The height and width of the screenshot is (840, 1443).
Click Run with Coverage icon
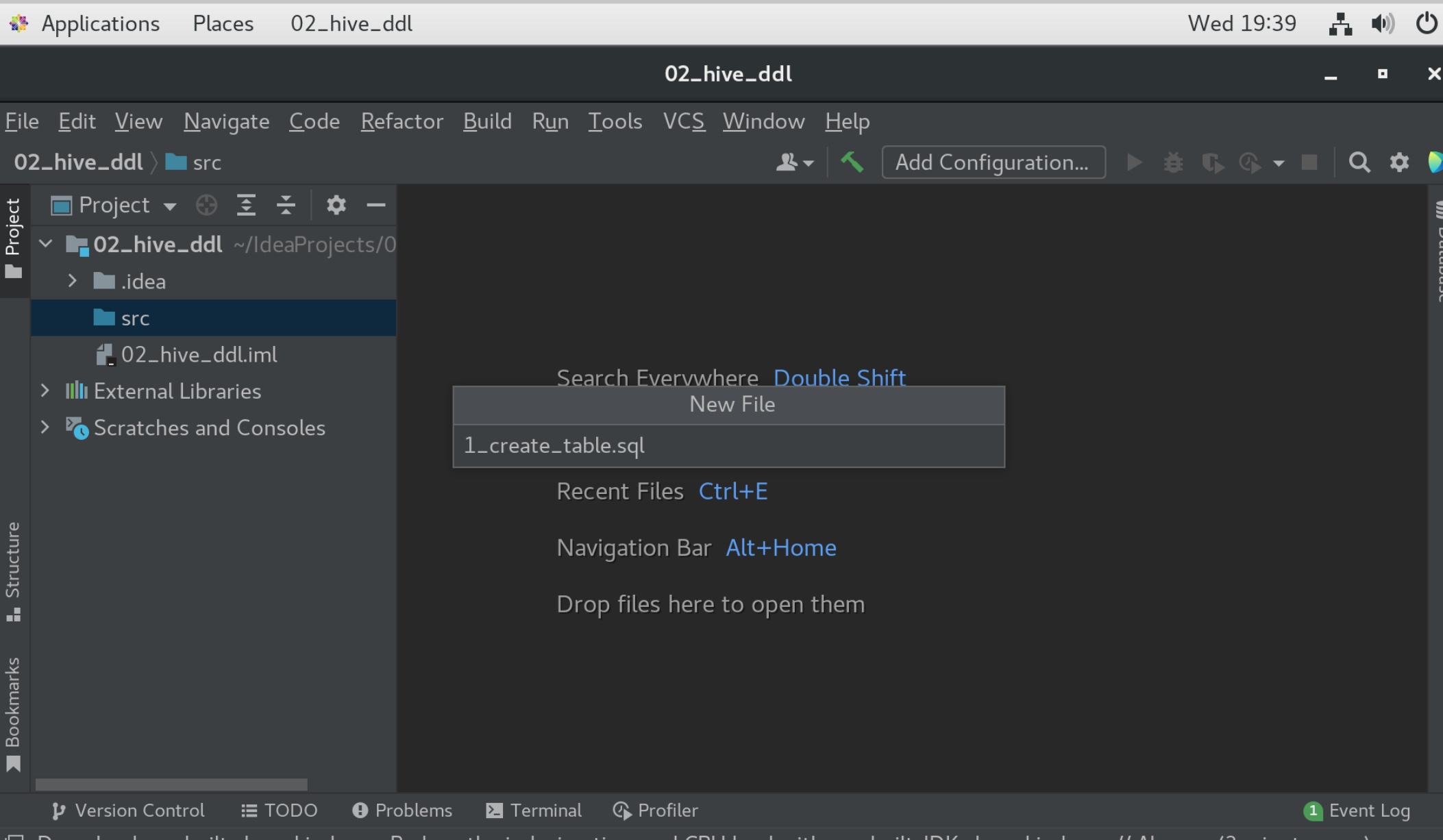[x=1212, y=163]
